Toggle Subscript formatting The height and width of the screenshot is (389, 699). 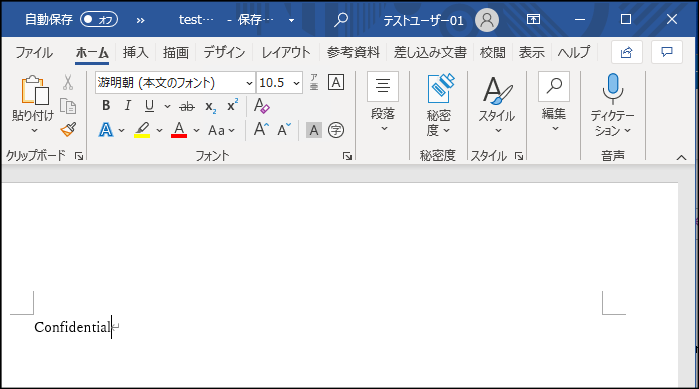click(x=210, y=106)
